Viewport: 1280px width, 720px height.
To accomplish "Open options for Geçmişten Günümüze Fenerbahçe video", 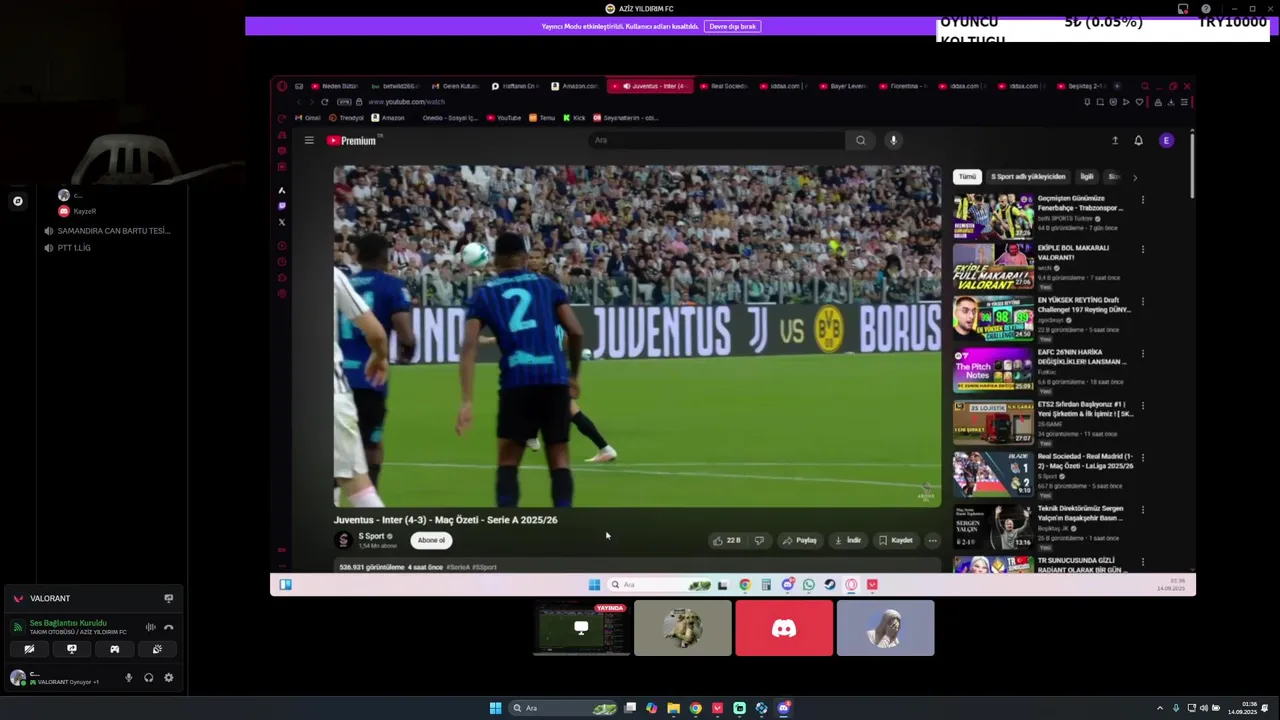I will 1142,200.
